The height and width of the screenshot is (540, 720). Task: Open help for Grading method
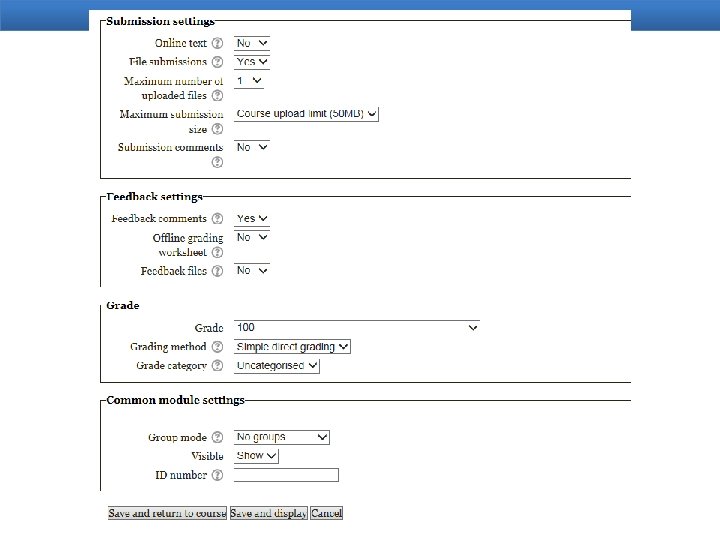(x=217, y=347)
